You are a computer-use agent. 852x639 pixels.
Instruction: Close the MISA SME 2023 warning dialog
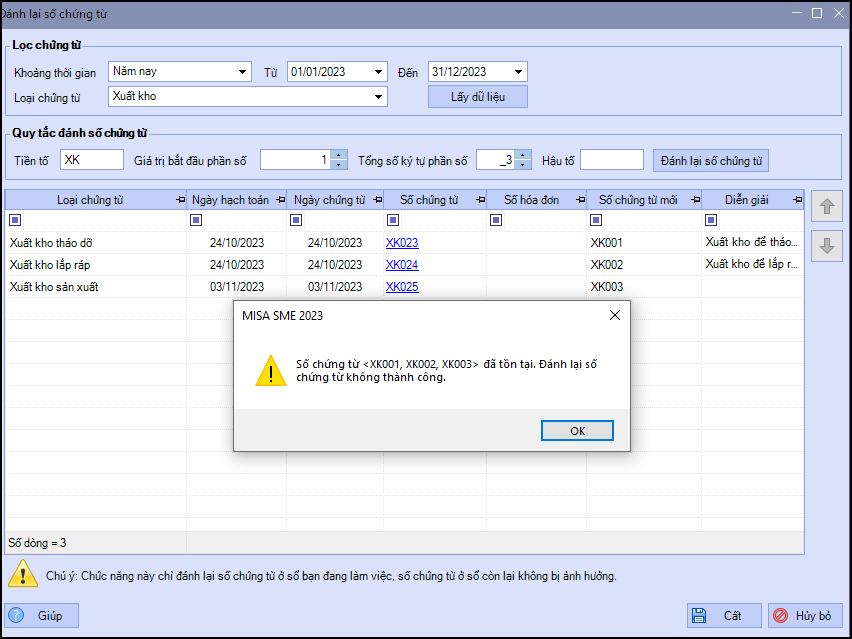(615, 315)
